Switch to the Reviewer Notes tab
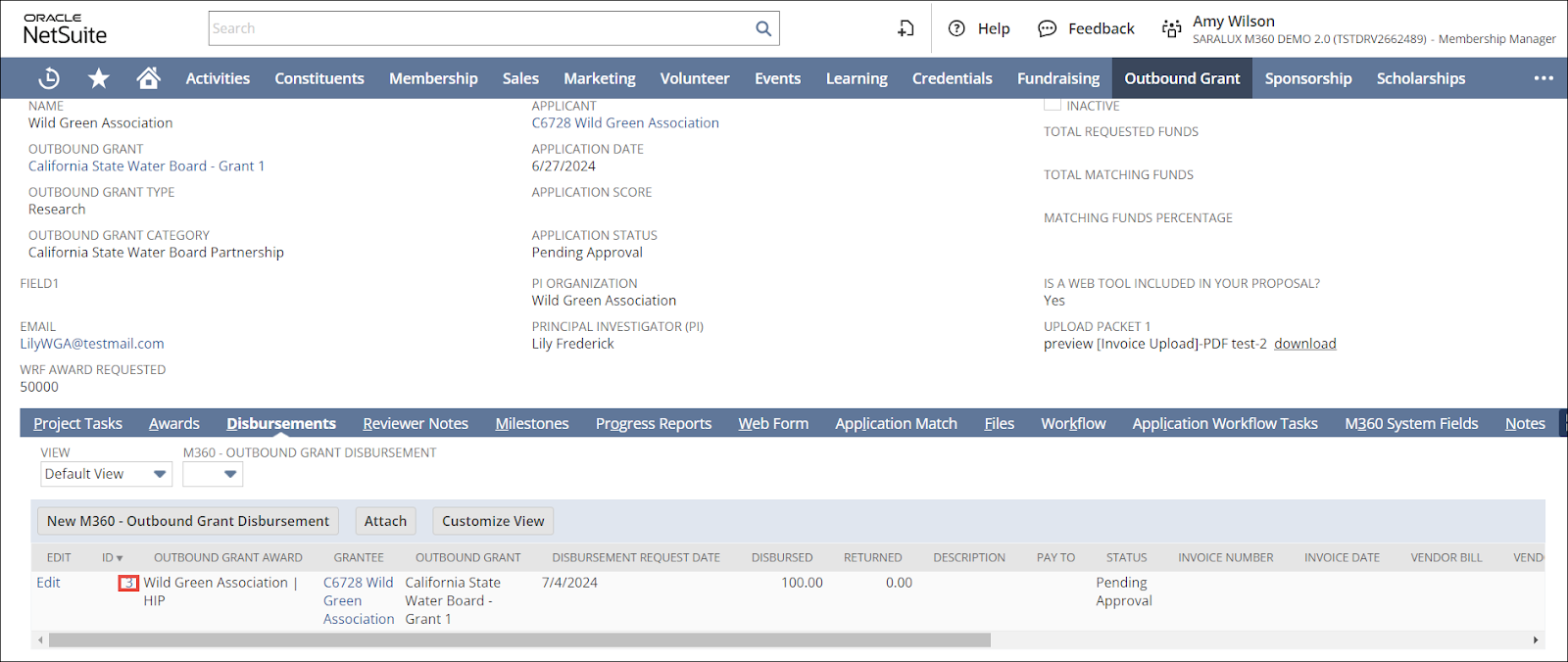This screenshot has height=662, width=1568. [x=416, y=423]
